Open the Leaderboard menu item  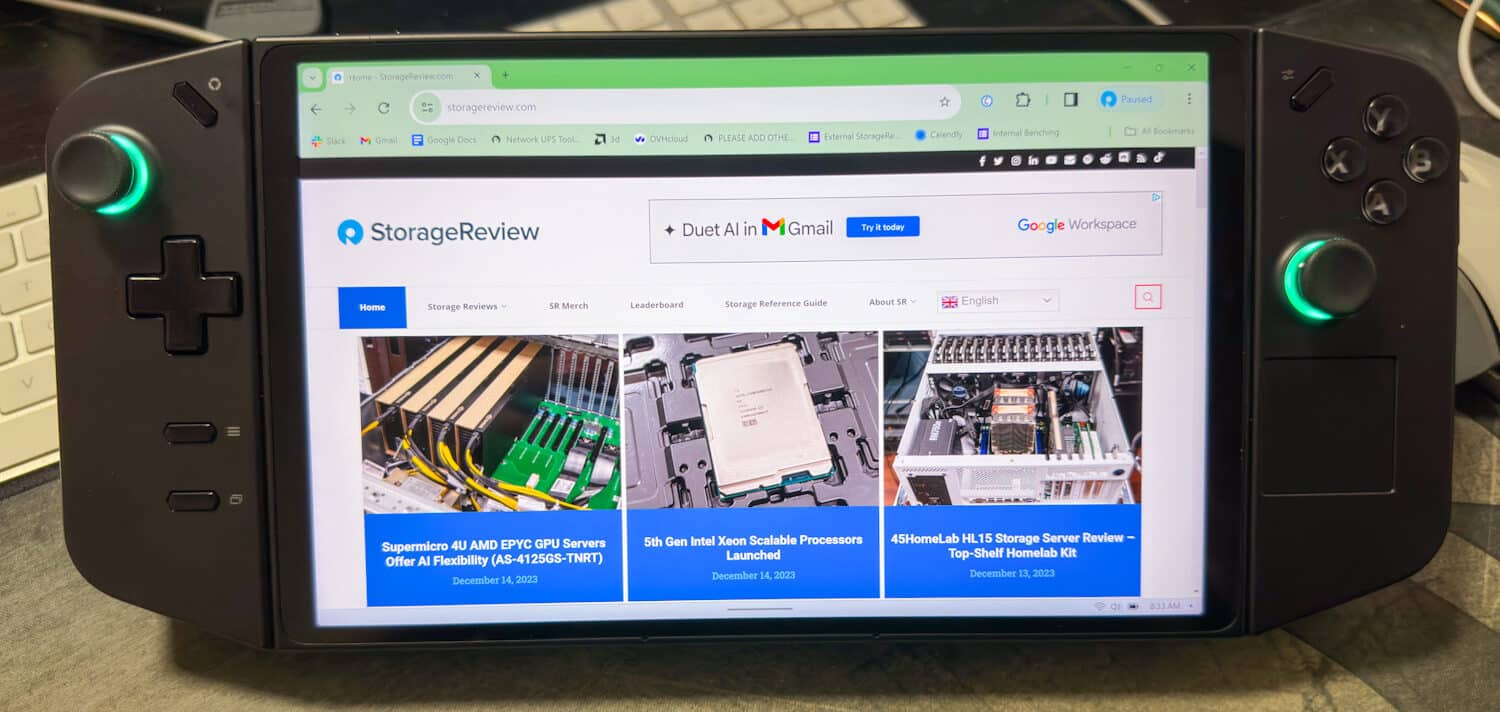click(x=656, y=304)
